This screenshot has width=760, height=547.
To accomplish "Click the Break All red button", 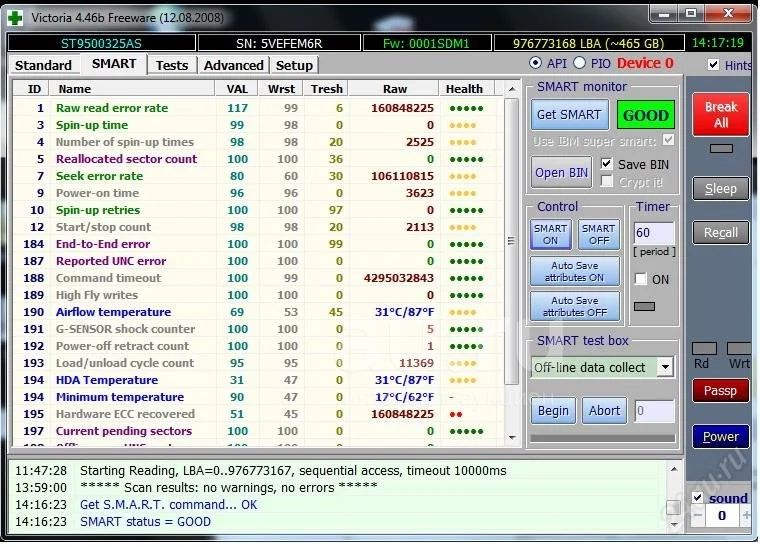I will [x=720, y=115].
